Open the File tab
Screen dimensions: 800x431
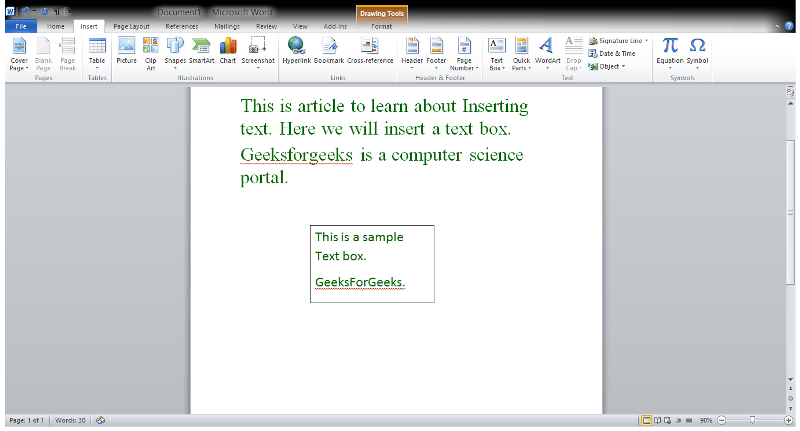(21, 27)
